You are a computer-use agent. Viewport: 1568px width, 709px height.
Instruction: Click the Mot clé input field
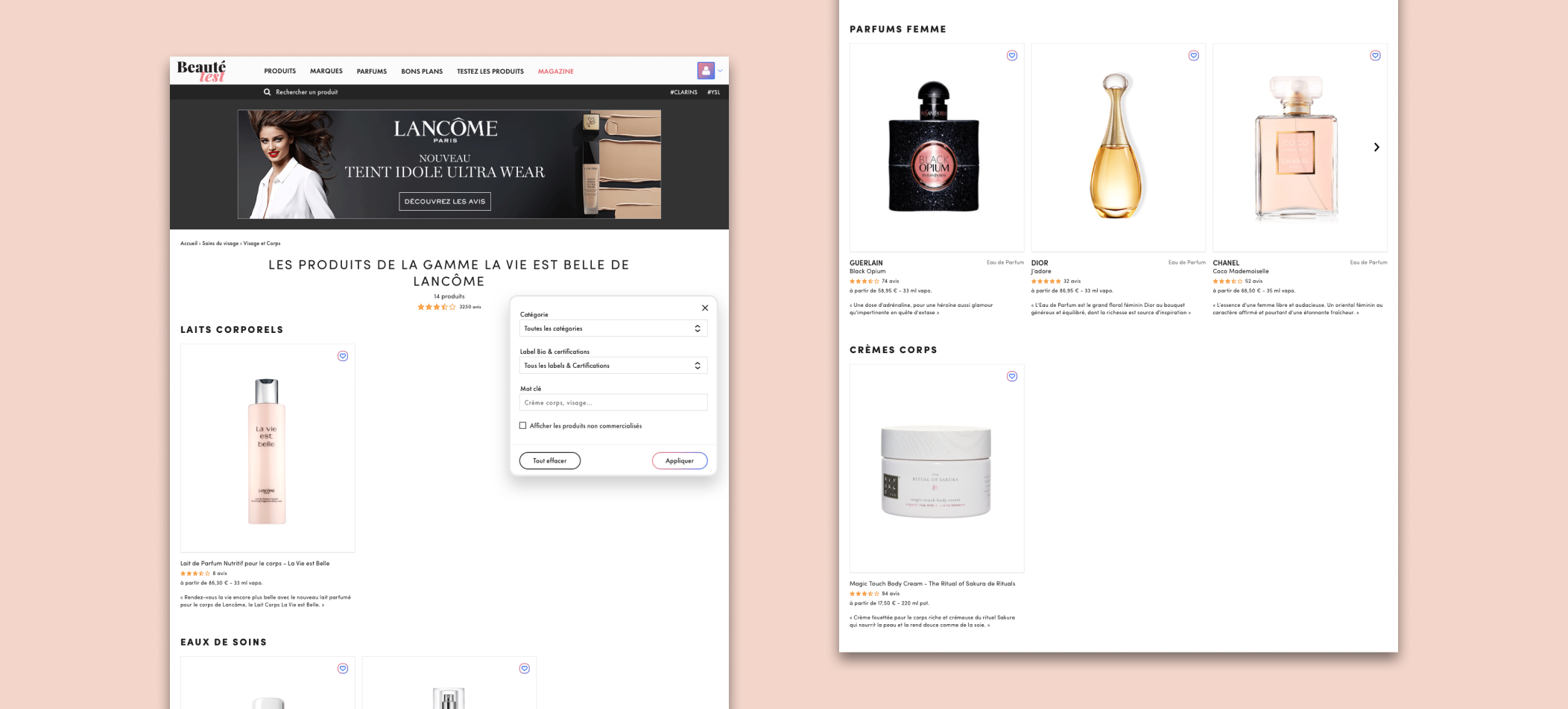click(x=613, y=403)
